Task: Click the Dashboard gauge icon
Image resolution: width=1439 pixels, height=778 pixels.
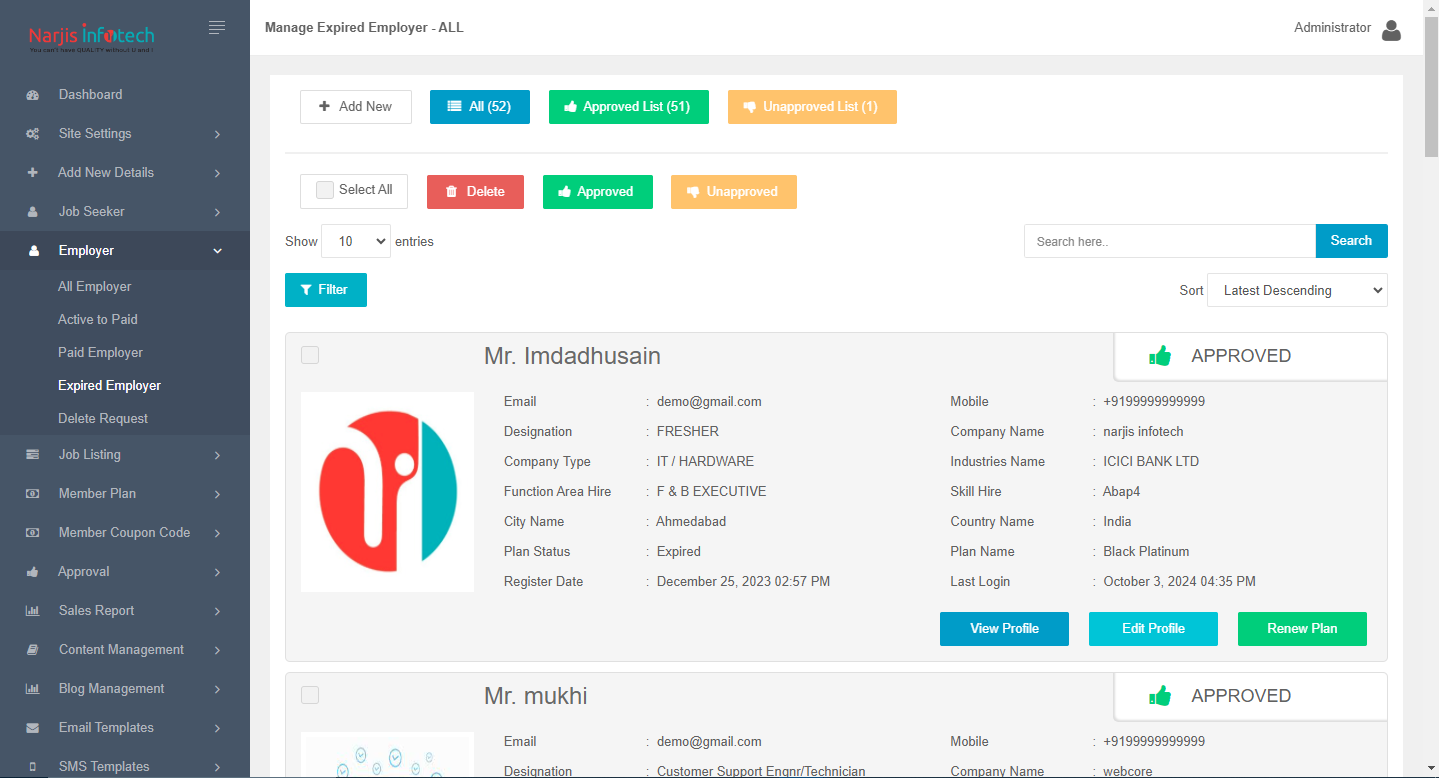Action: (x=33, y=95)
